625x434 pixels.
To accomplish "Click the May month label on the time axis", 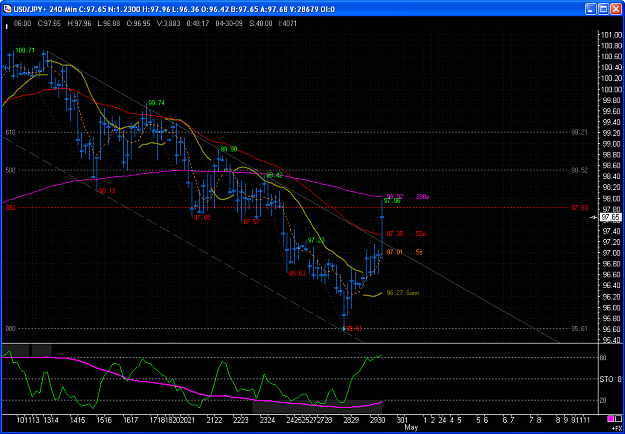I will click(x=411, y=428).
